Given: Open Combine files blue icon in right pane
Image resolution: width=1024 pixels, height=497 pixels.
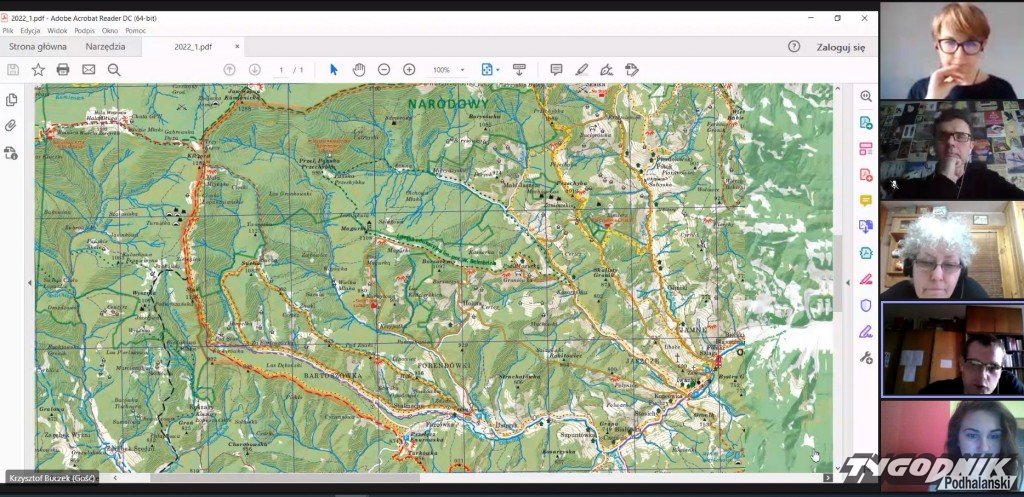Looking at the screenshot, I should coord(866,227).
